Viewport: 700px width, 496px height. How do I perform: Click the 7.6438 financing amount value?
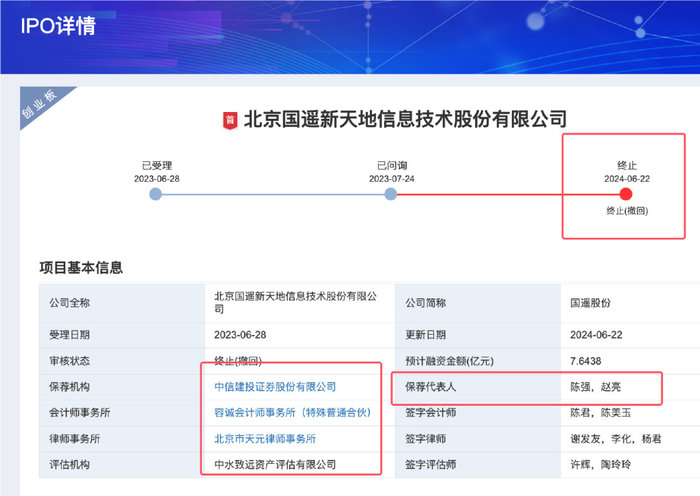tap(586, 361)
